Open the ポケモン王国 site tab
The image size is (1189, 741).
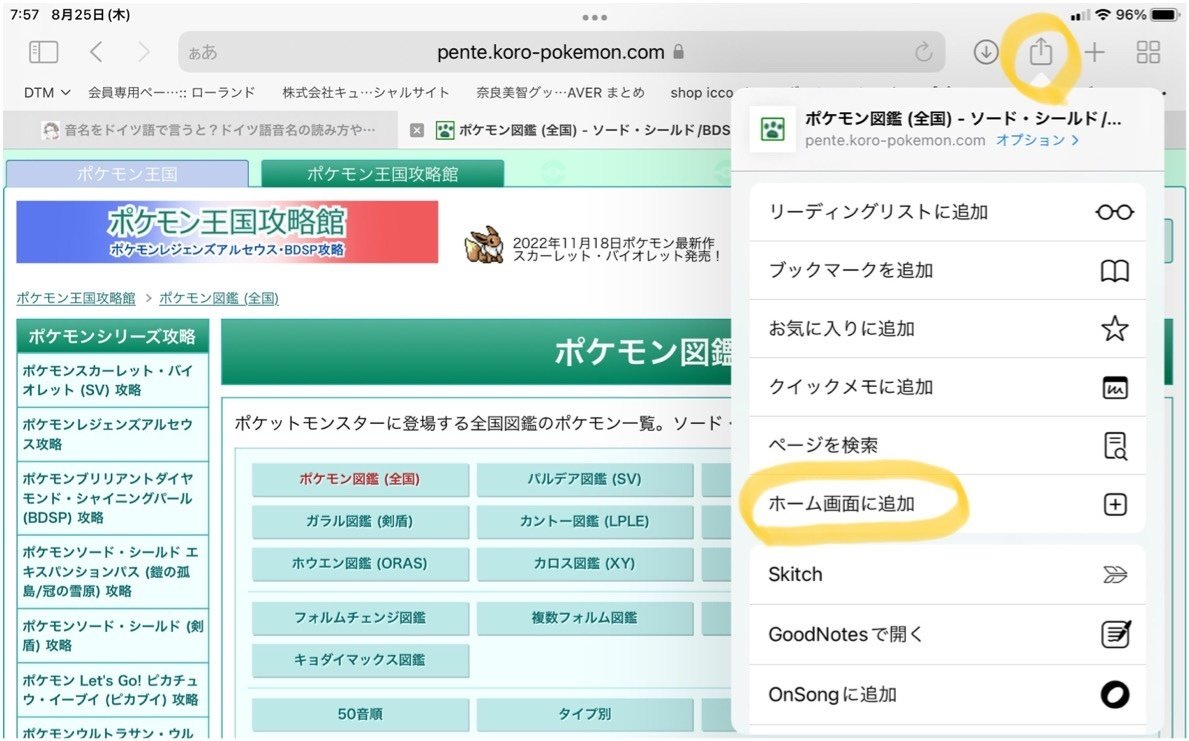point(127,174)
